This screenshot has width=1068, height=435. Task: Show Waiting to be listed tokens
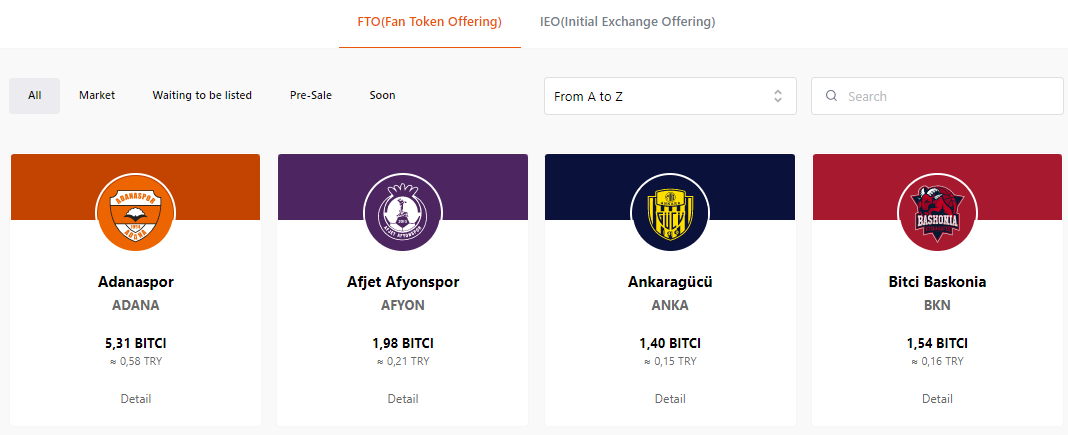point(202,95)
